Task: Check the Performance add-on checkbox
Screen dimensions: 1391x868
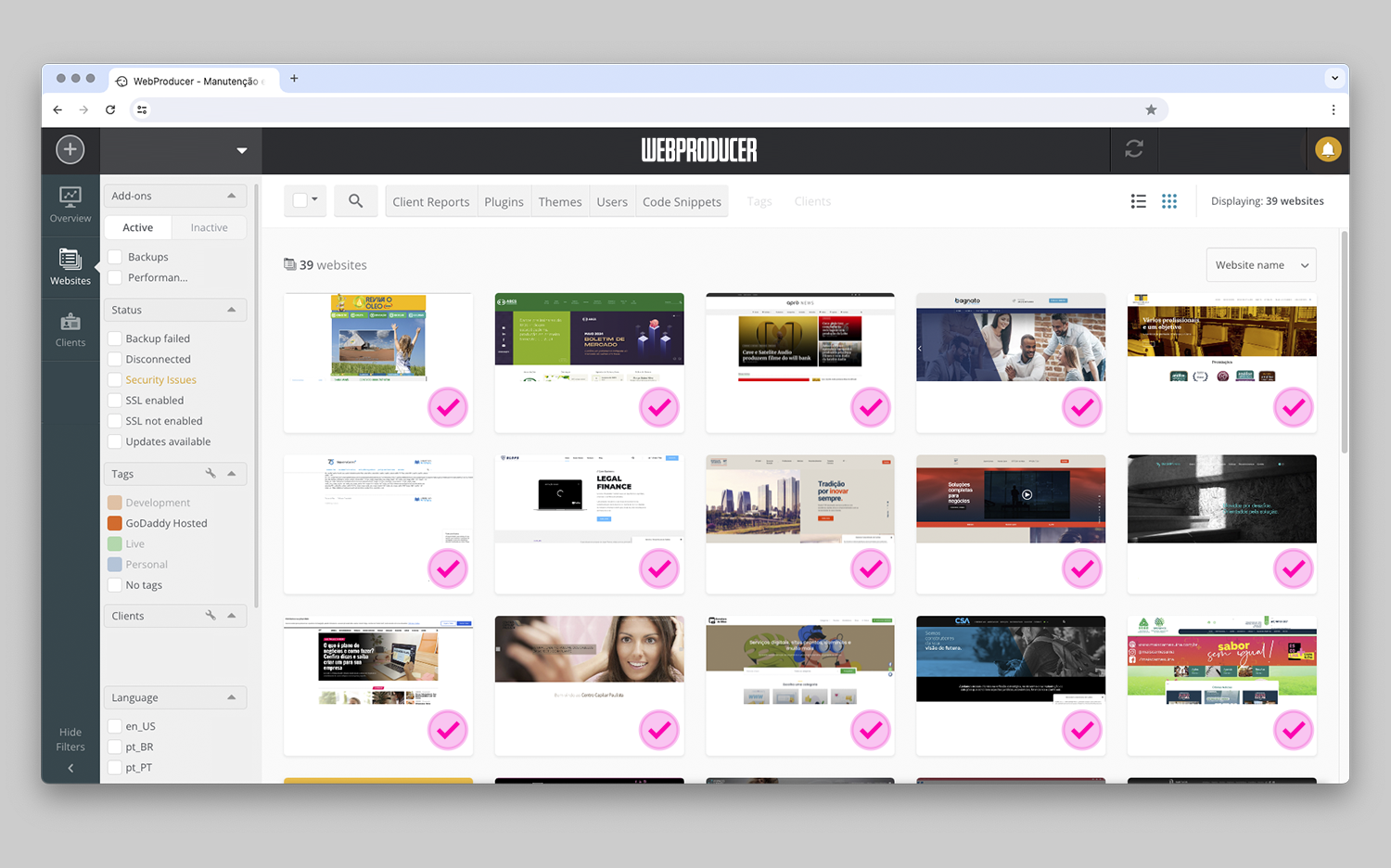Action: click(x=115, y=277)
